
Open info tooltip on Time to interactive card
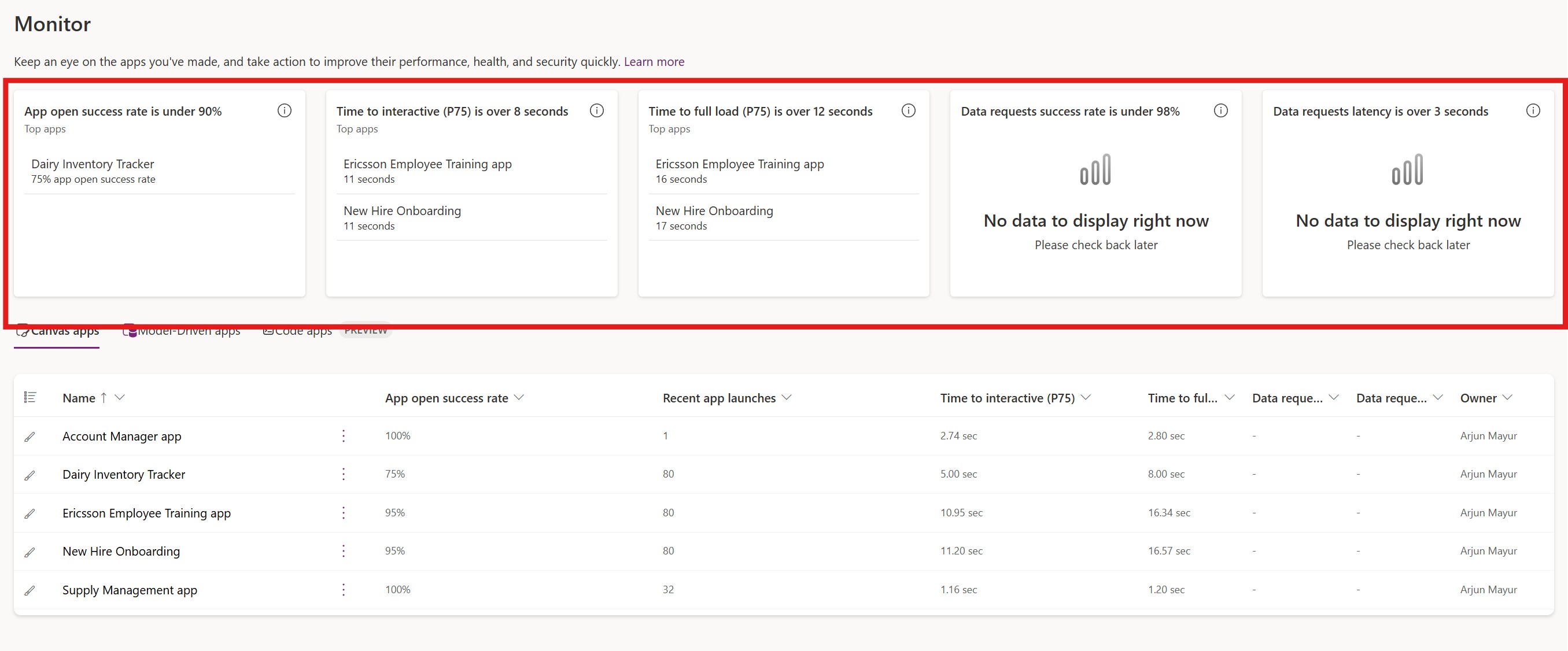point(596,111)
